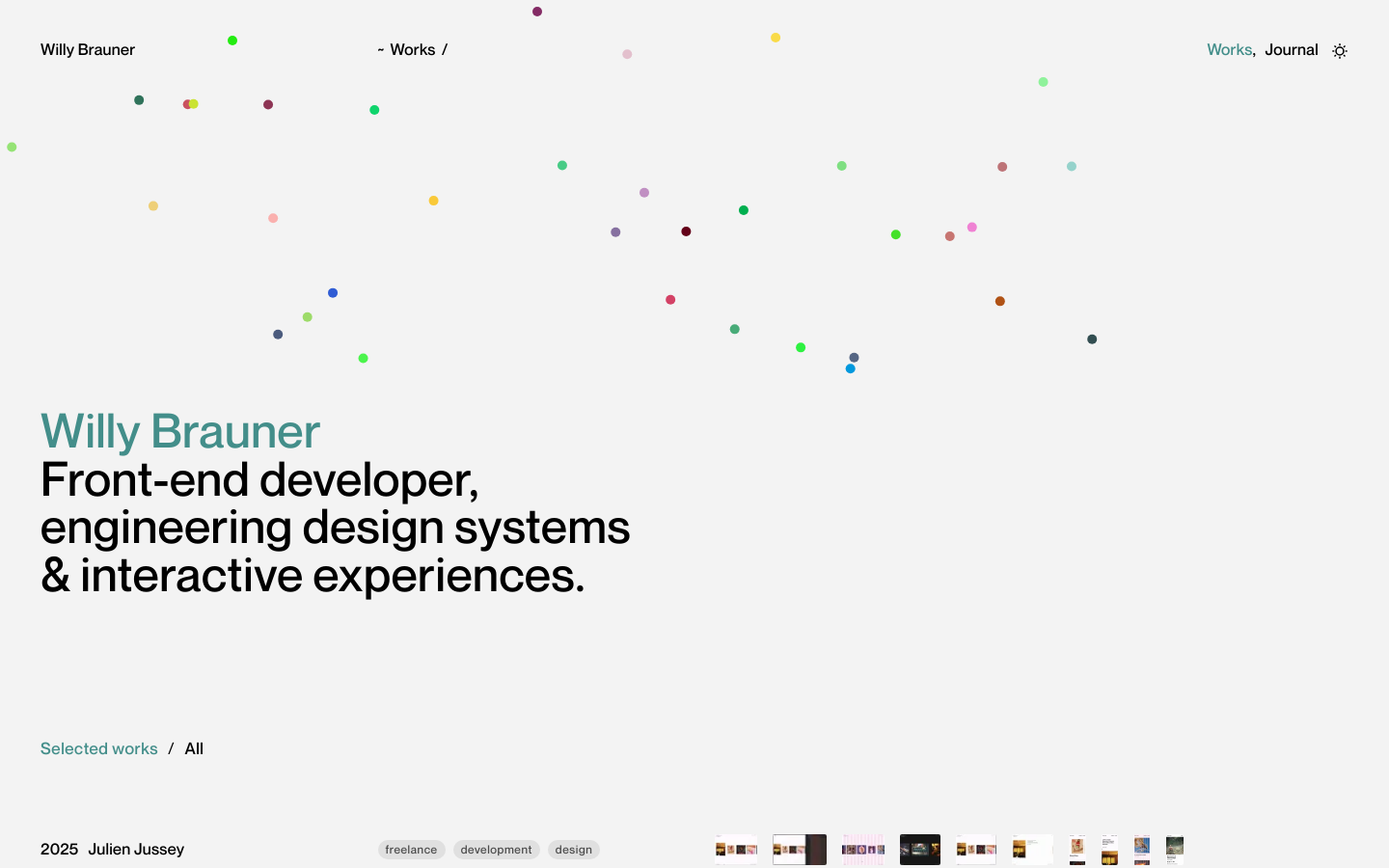The image size is (1389, 868).
Task: Open the Works link in top navigation
Action: pos(1229,50)
